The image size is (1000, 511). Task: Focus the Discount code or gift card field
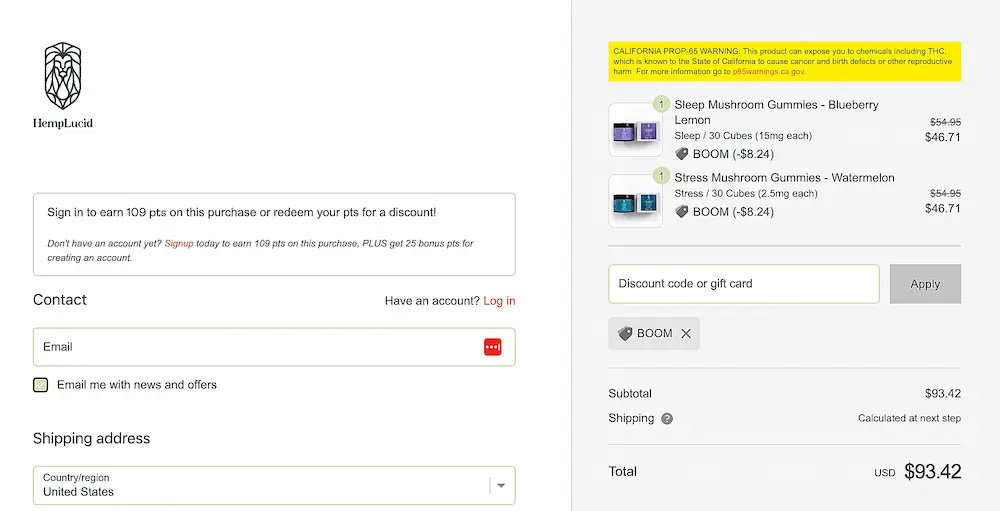pyautogui.click(x=744, y=284)
